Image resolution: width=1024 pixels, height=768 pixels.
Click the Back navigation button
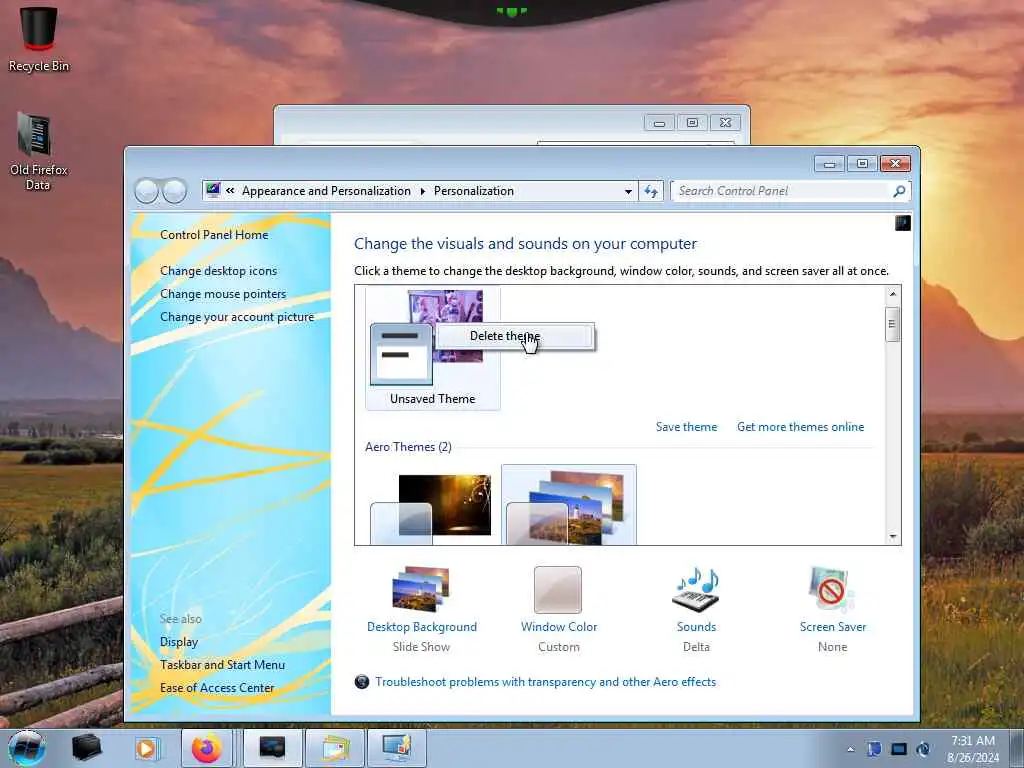[x=146, y=191]
